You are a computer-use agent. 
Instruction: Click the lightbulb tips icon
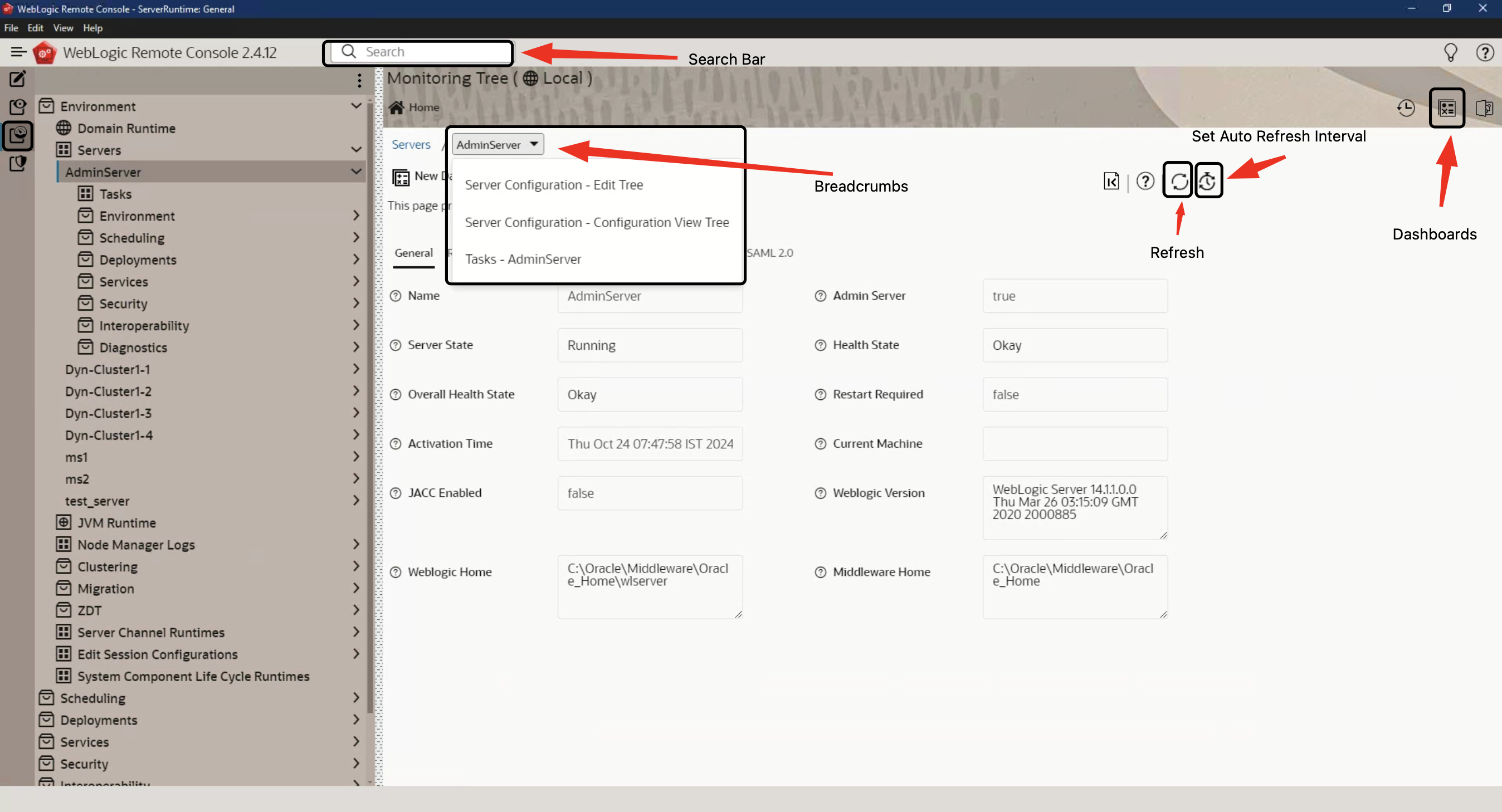[1450, 52]
